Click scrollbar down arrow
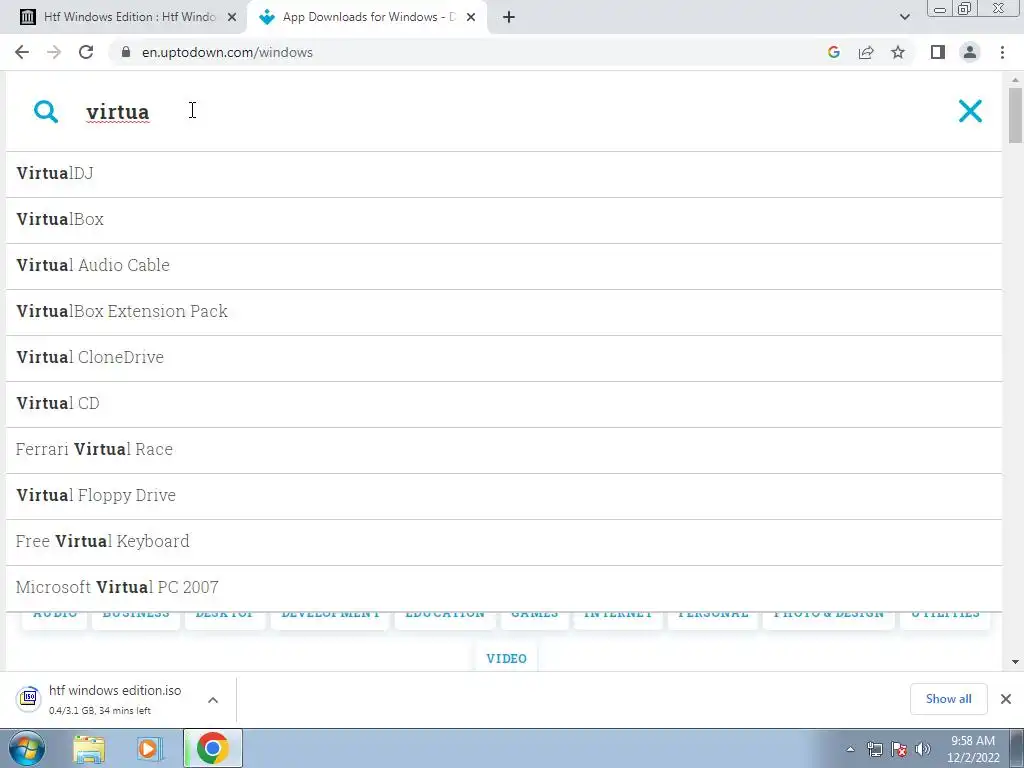The height and width of the screenshot is (768, 1024). point(1015,662)
